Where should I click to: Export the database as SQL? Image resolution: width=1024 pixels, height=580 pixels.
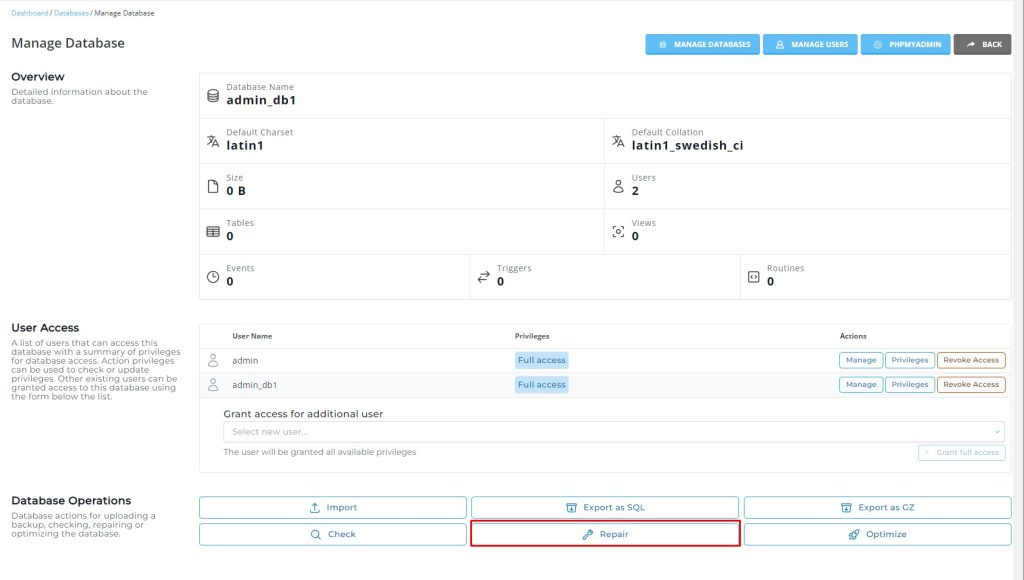[605, 508]
